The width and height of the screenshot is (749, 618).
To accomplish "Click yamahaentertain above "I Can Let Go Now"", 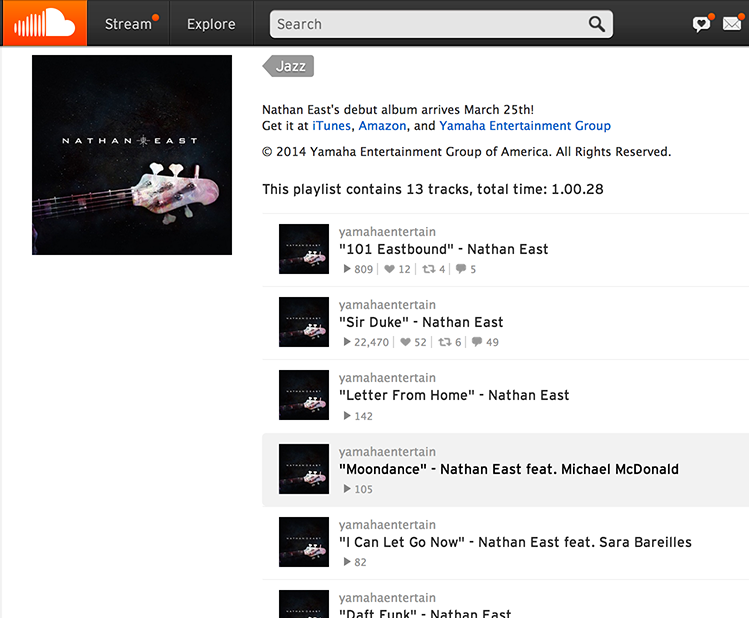I will [x=387, y=525].
